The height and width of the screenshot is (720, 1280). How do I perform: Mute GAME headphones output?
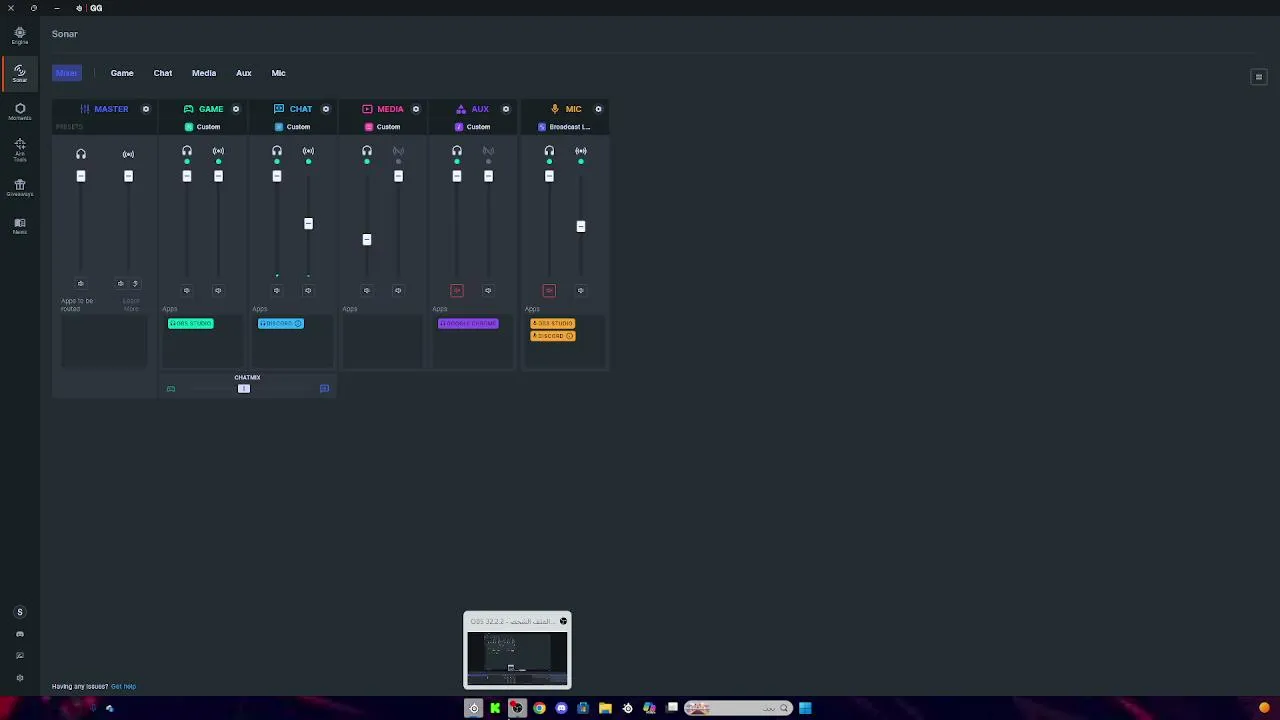point(187,291)
